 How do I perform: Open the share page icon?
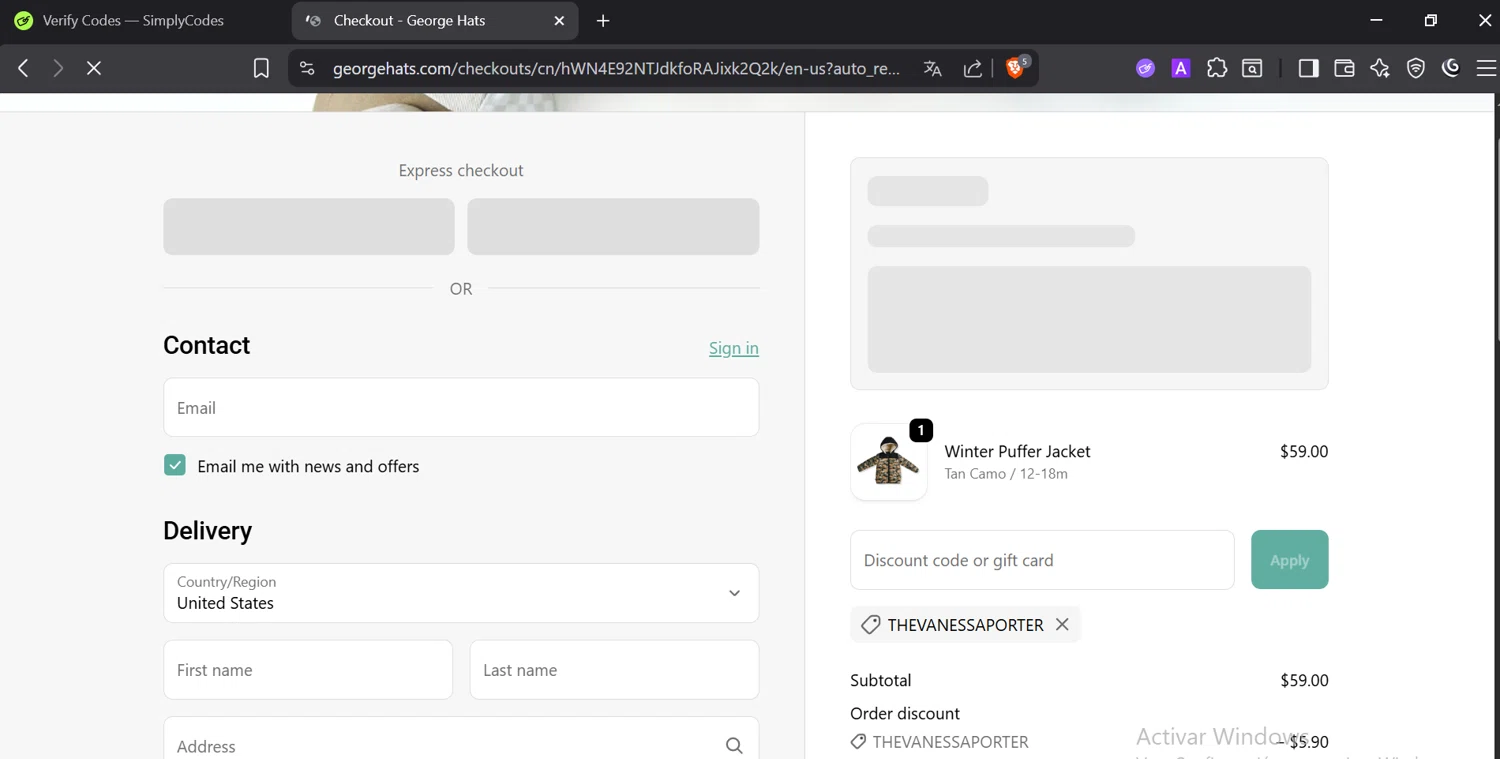[973, 68]
